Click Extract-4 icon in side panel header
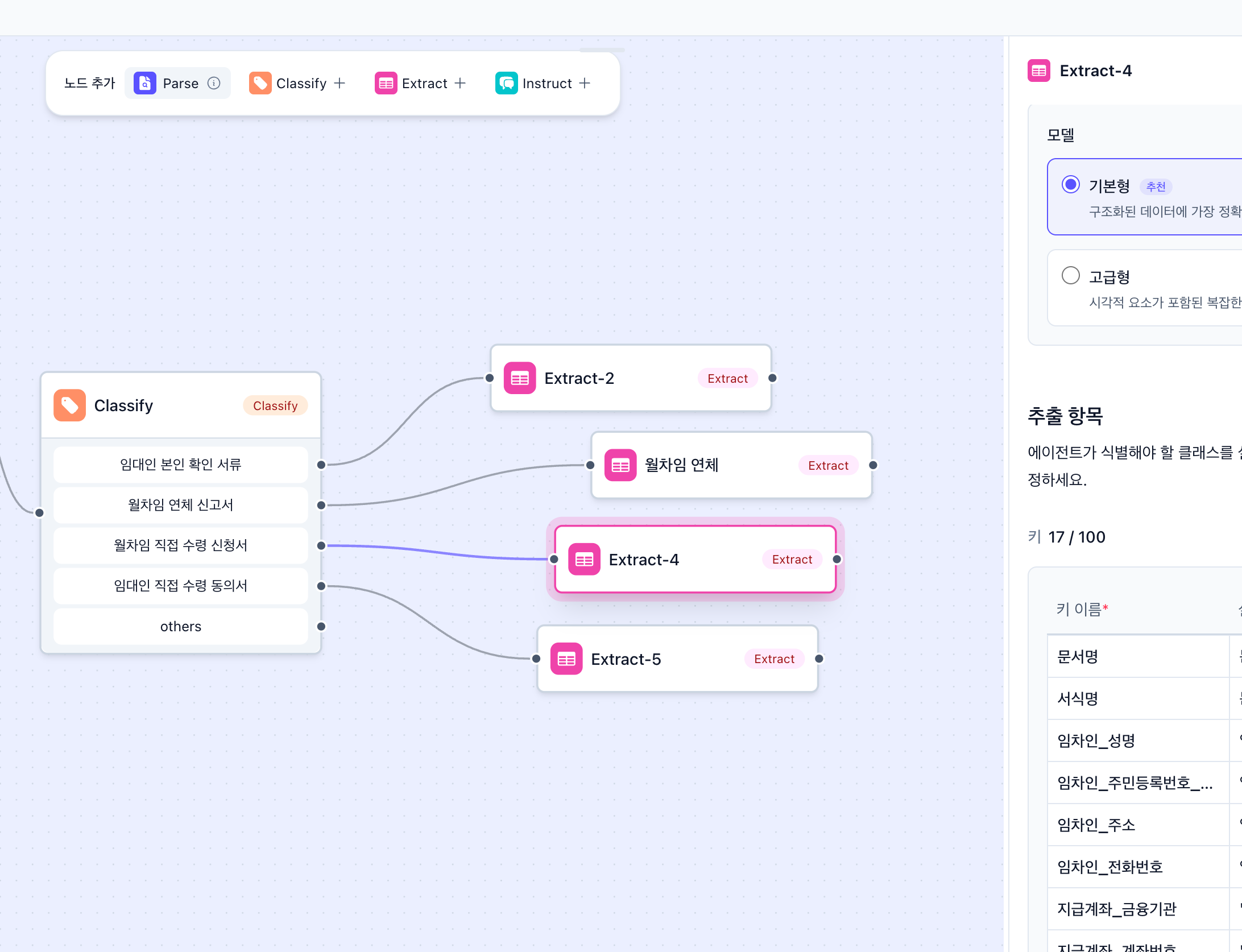The image size is (1242, 952). [1039, 71]
